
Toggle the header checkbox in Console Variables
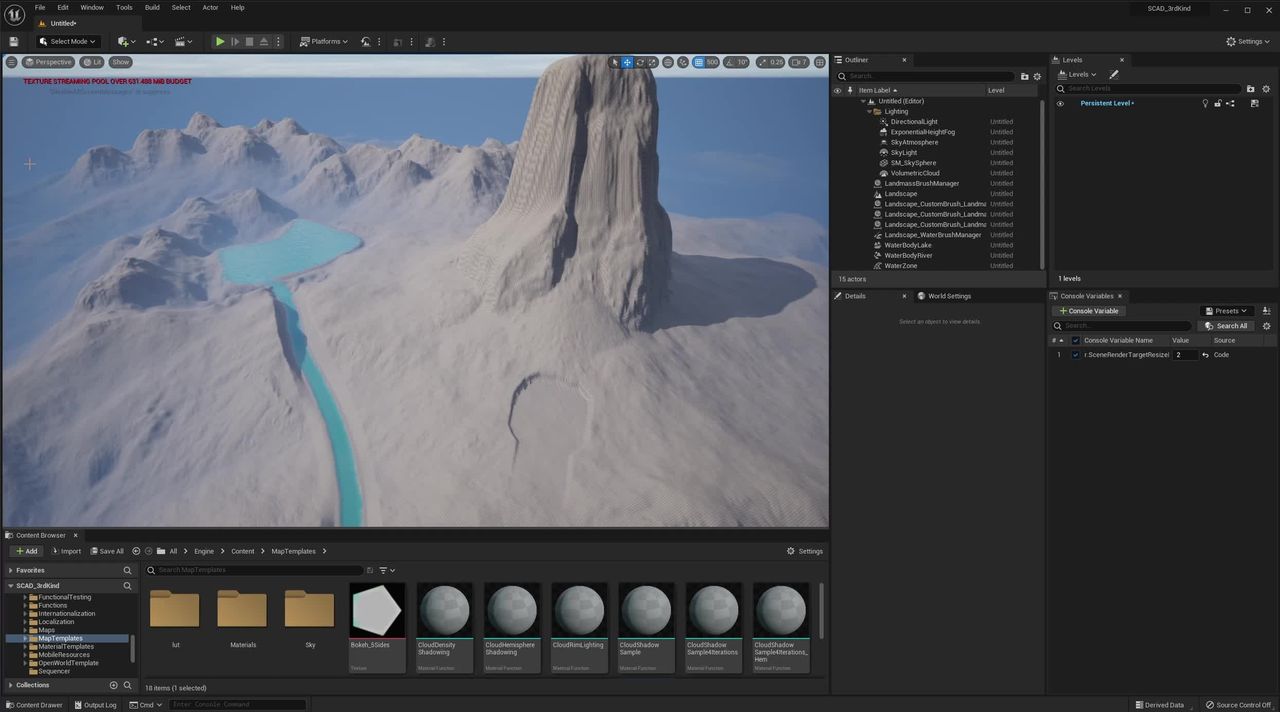coord(1076,340)
